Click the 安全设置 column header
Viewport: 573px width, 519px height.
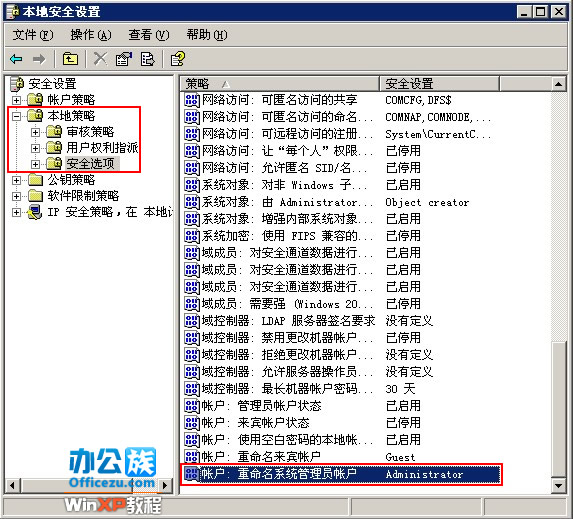439,84
